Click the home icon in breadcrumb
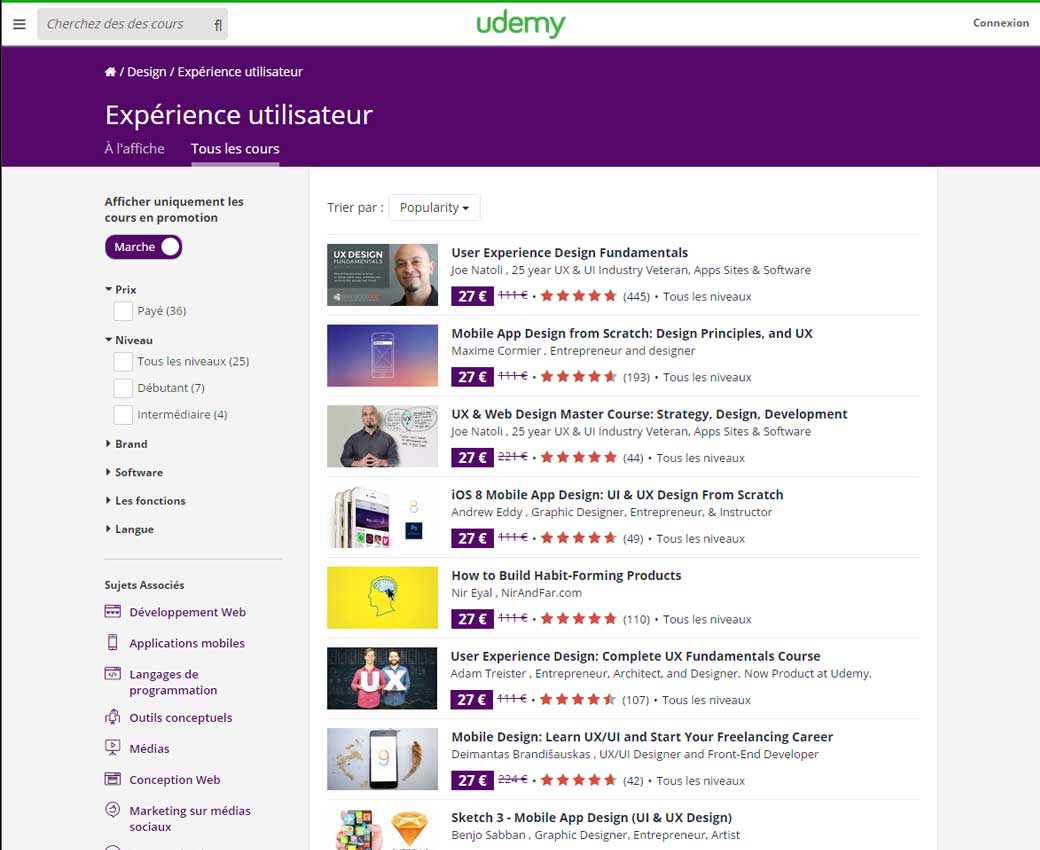The height and width of the screenshot is (850, 1040). pyautogui.click(x=110, y=72)
